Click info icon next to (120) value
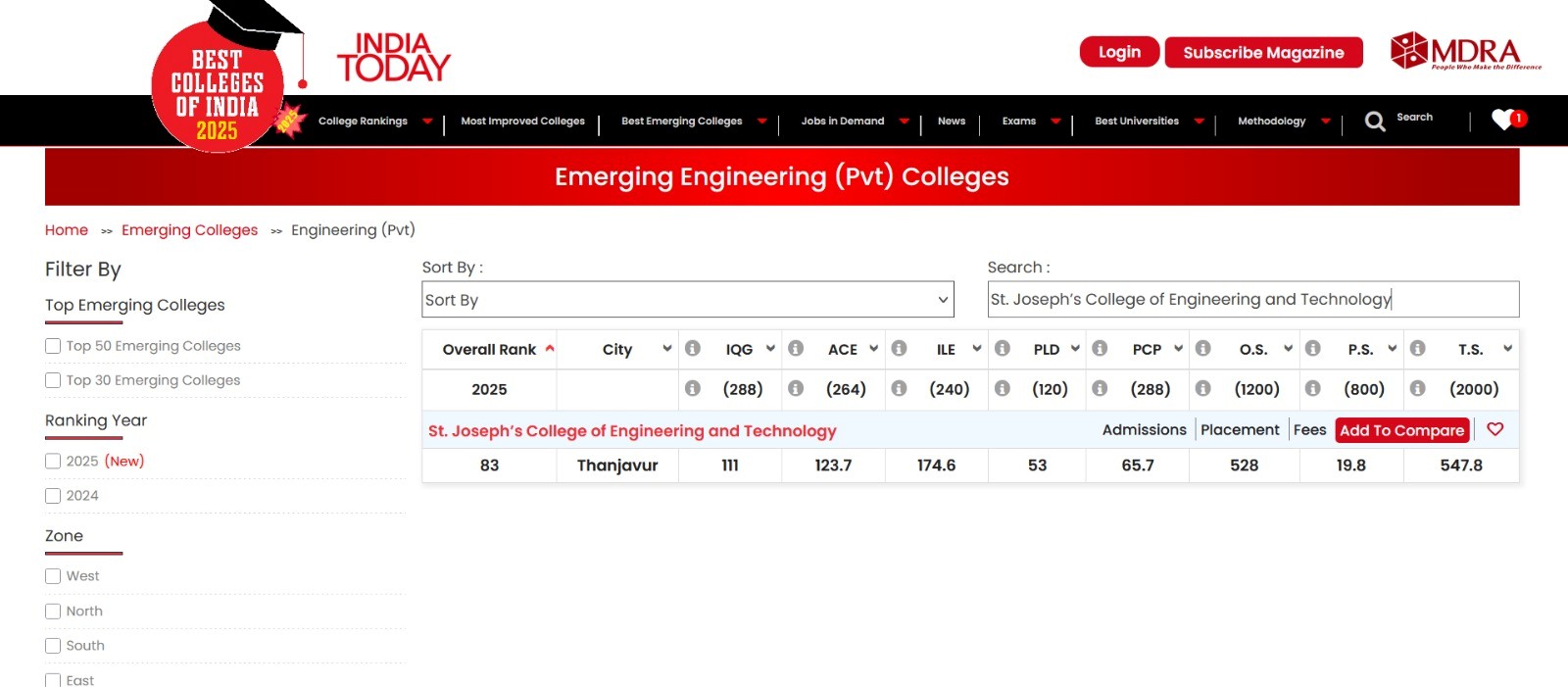Viewport: 1568px width, 687px height. pyautogui.click(x=1003, y=389)
